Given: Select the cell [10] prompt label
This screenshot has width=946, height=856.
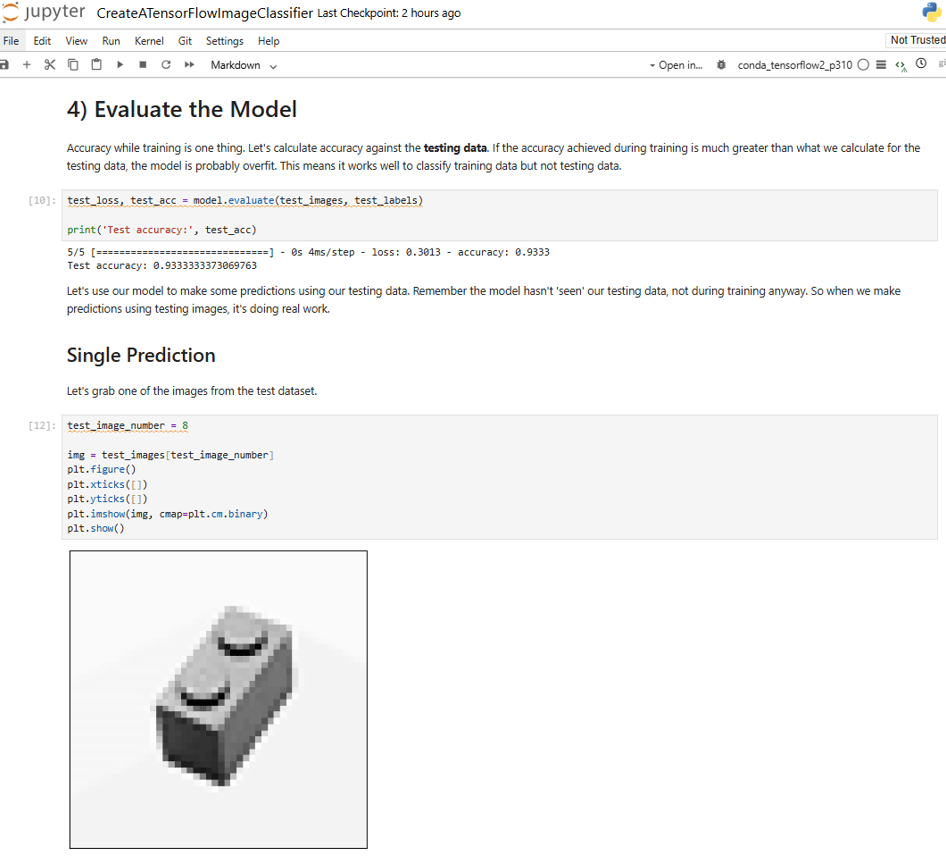Looking at the screenshot, I should click(42, 200).
